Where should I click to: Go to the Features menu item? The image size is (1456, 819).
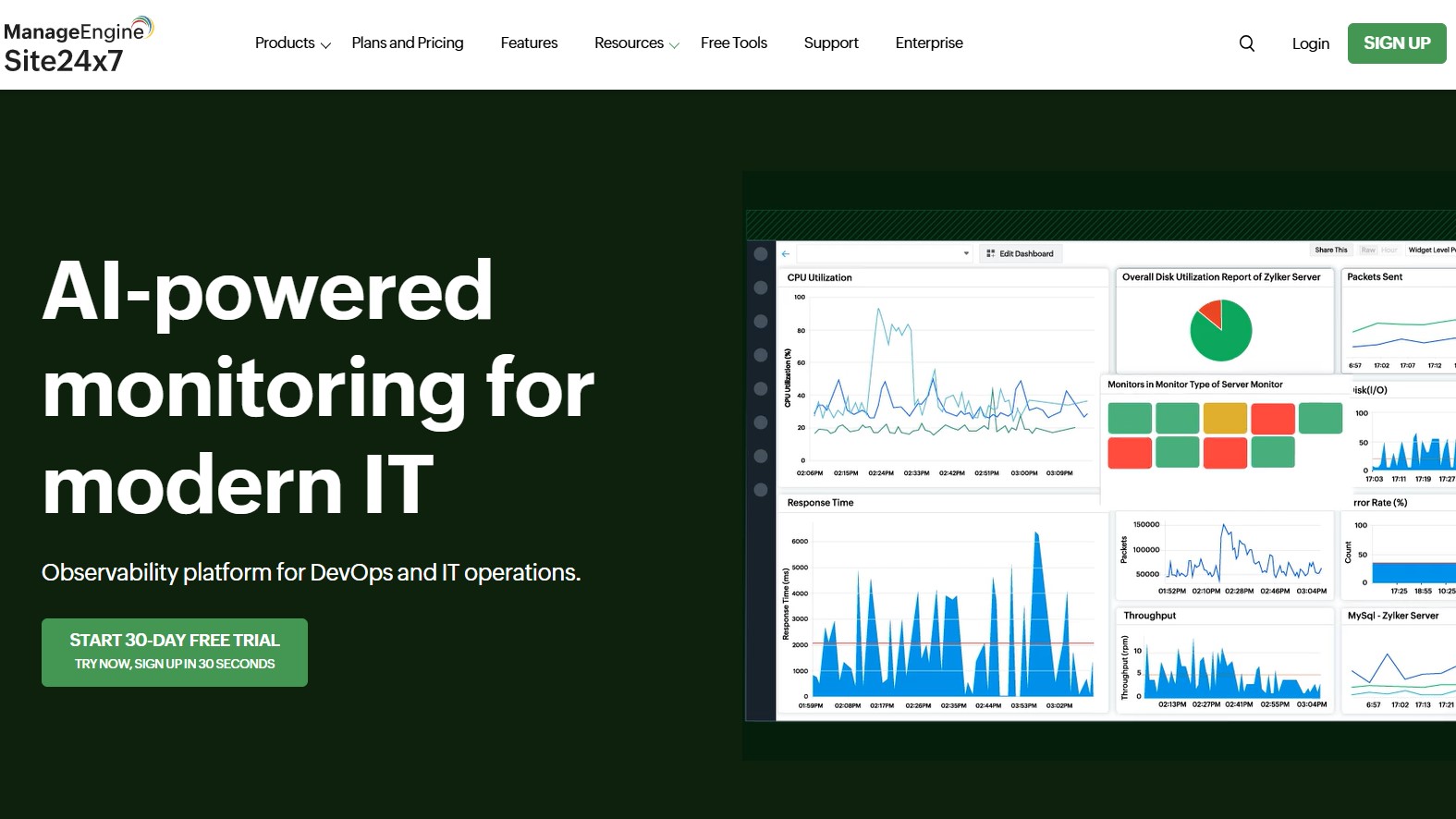pyautogui.click(x=529, y=43)
